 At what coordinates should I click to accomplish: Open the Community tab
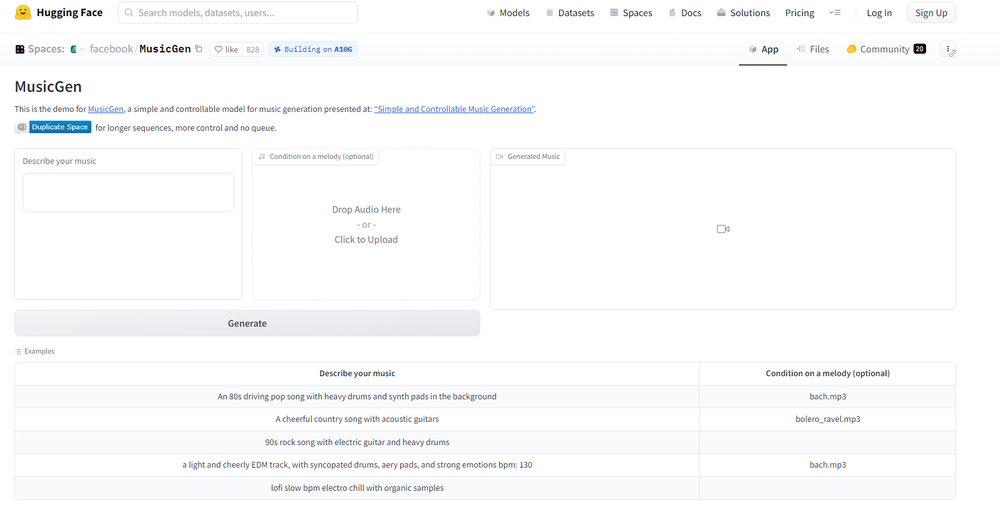885,49
